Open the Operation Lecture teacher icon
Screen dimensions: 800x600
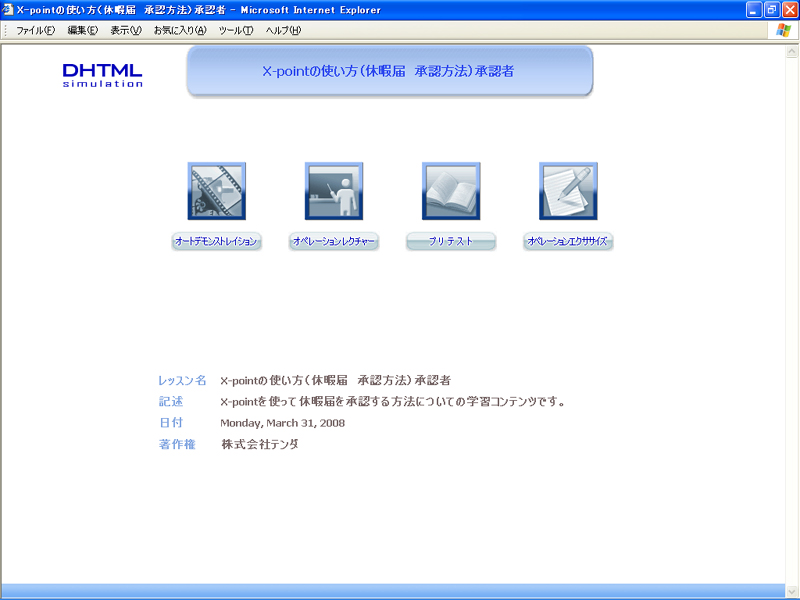click(334, 191)
